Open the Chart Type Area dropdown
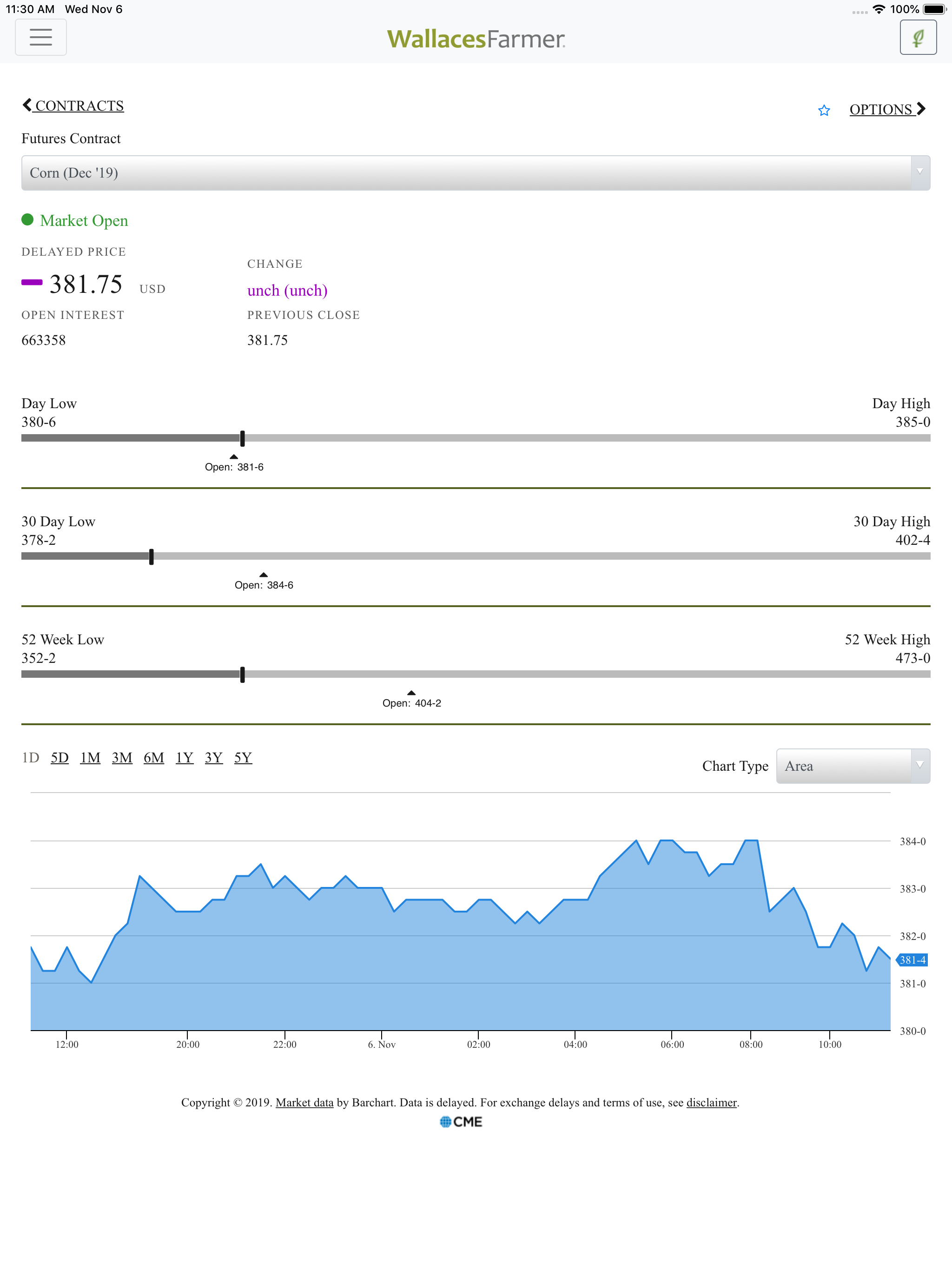The height and width of the screenshot is (1270, 952). [853, 766]
